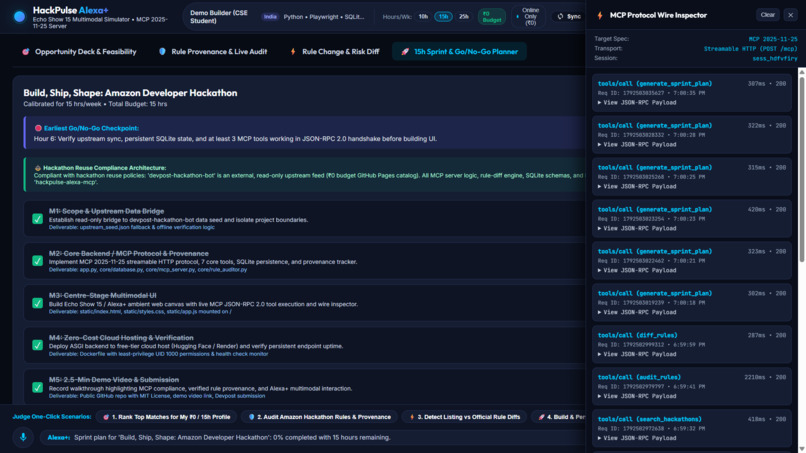Click the Rule Change lightning bolt icon
The width and height of the screenshot is (806, 453).
click(x=293, y=51)
